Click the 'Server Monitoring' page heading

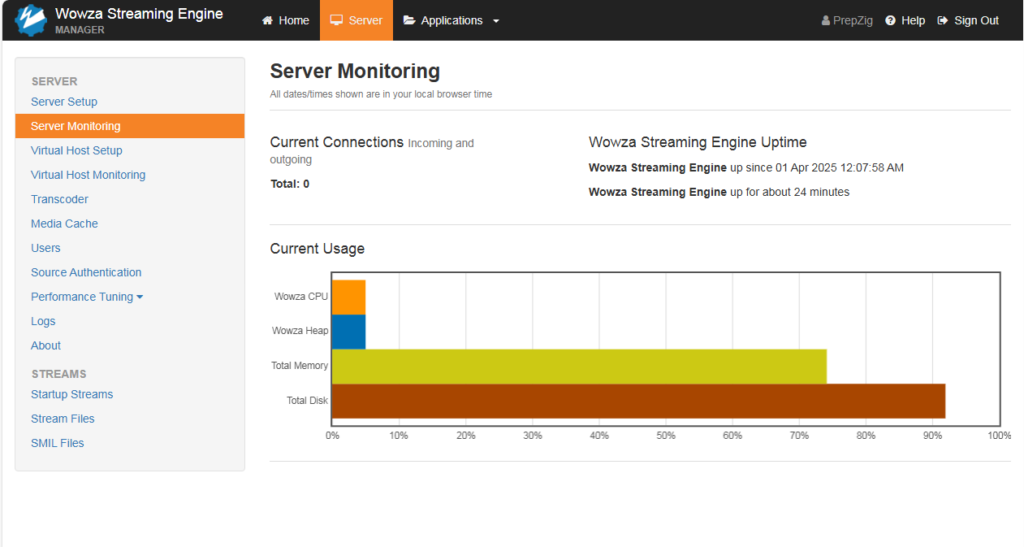(x=355, y=71)
